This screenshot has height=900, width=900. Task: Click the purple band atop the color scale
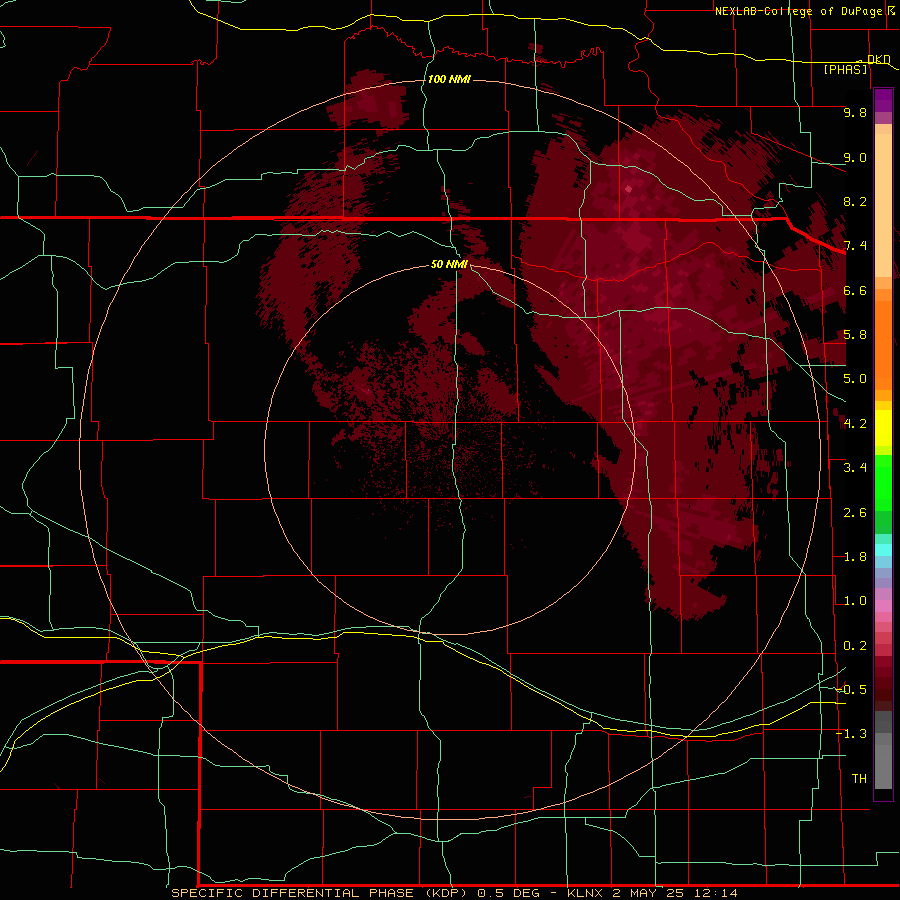(883, 100)
